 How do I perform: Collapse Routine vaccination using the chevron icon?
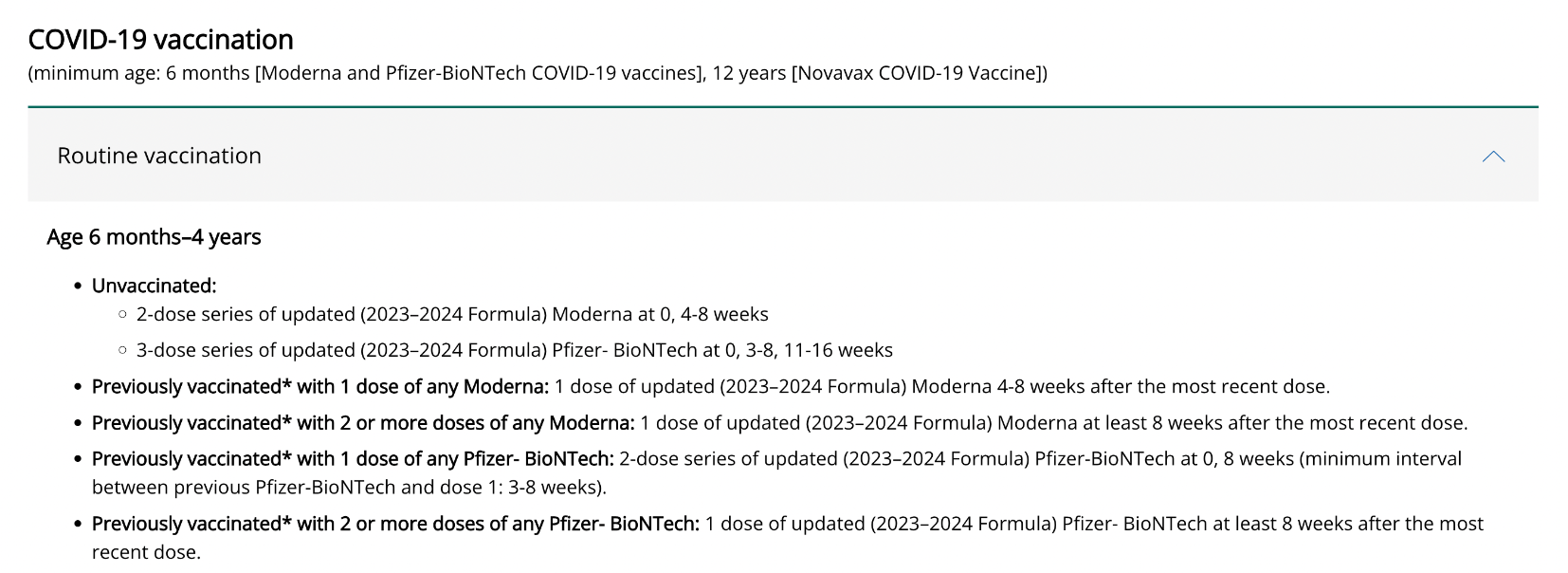[x=1493, y=157]
